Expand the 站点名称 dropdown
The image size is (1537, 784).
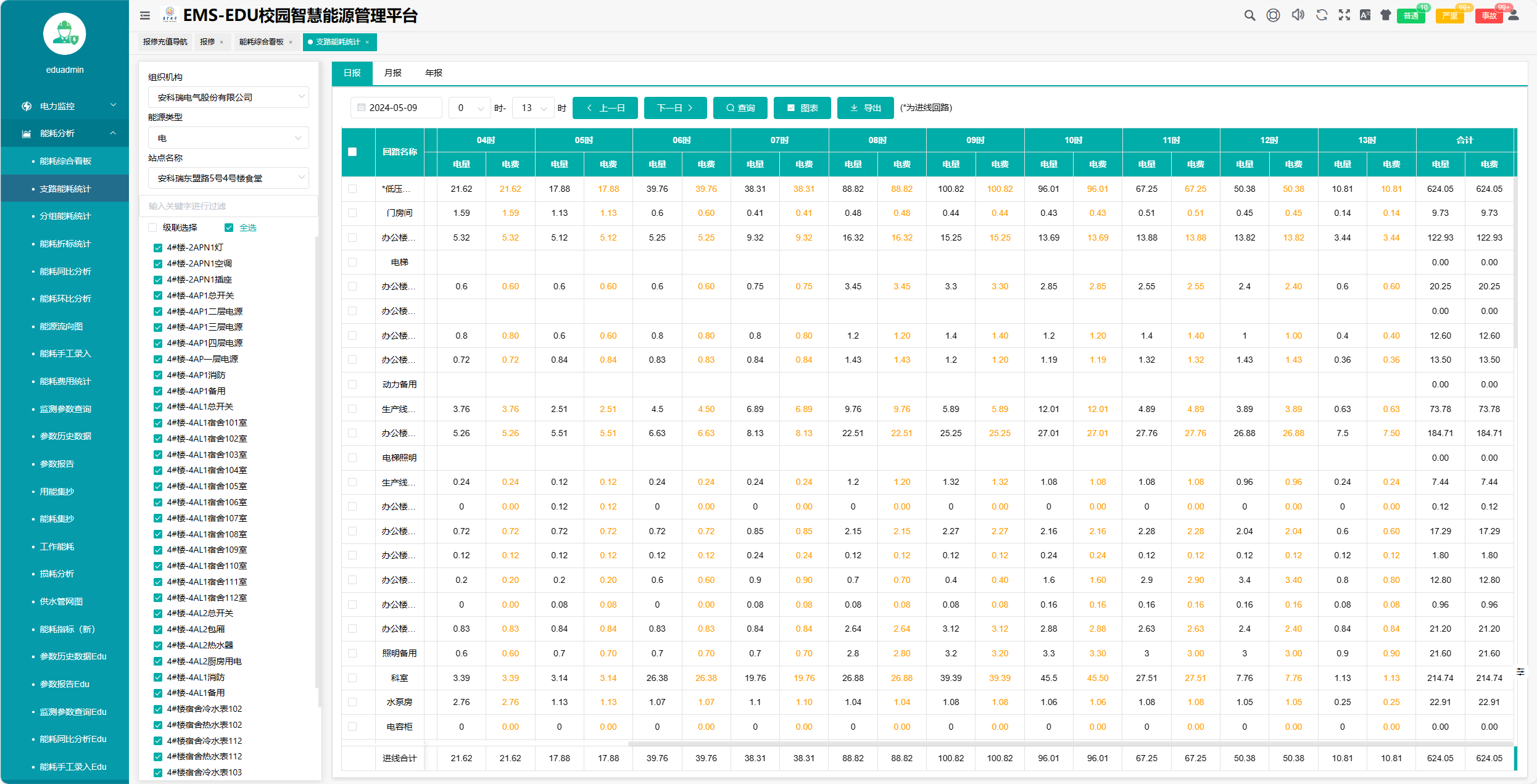click(228, 178)
